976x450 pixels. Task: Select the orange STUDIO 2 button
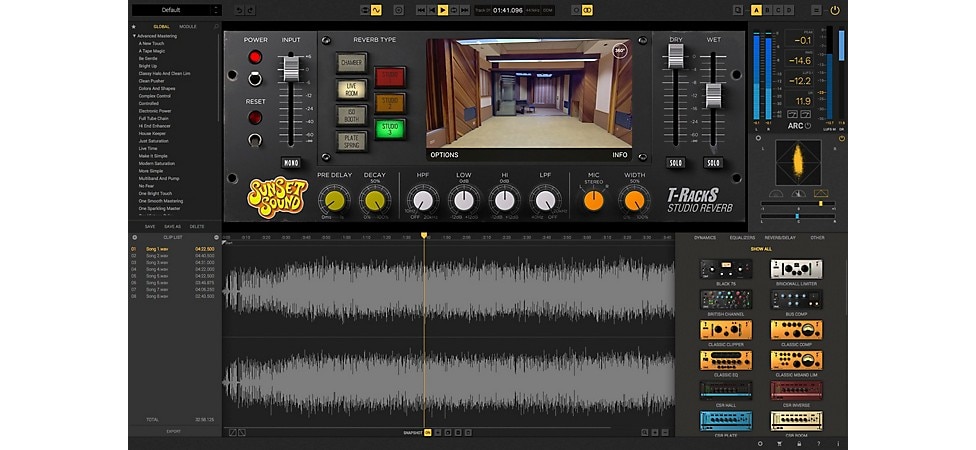[x=390, y=103]
